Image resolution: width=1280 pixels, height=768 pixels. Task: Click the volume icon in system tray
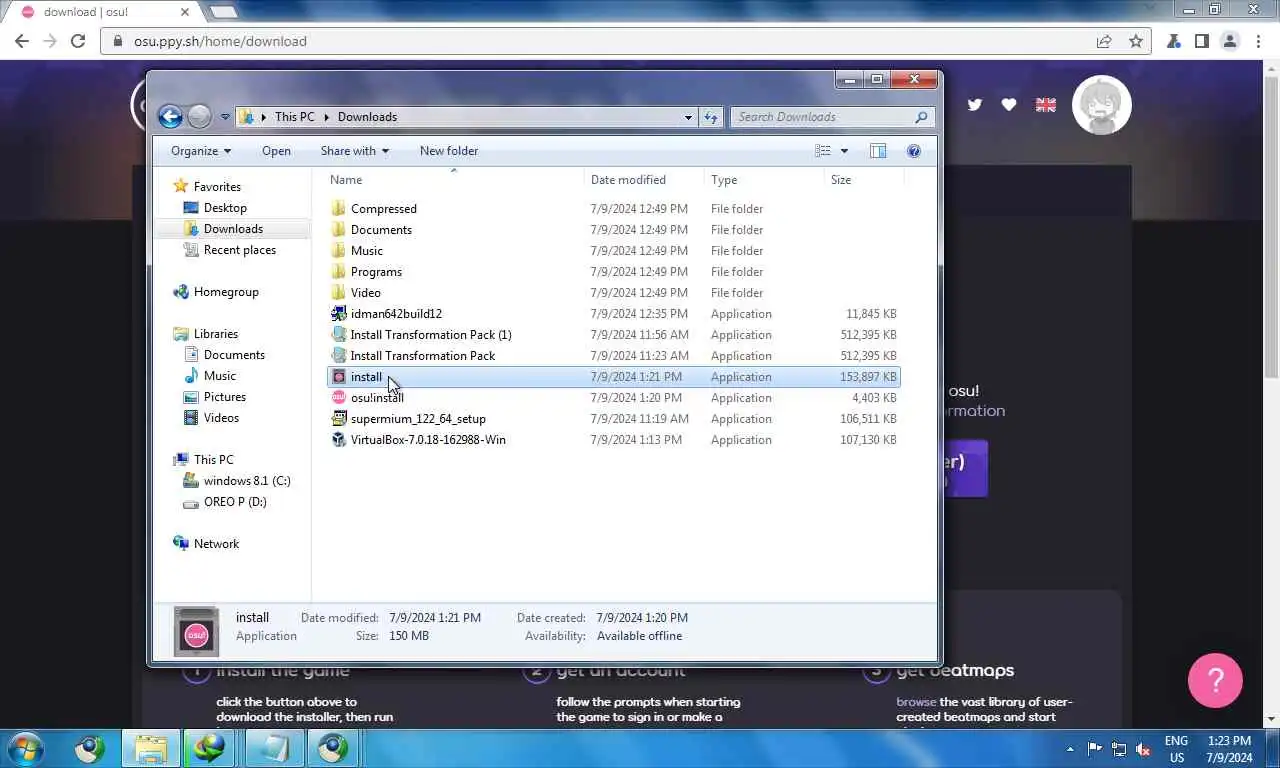[x=1143, y=749]
